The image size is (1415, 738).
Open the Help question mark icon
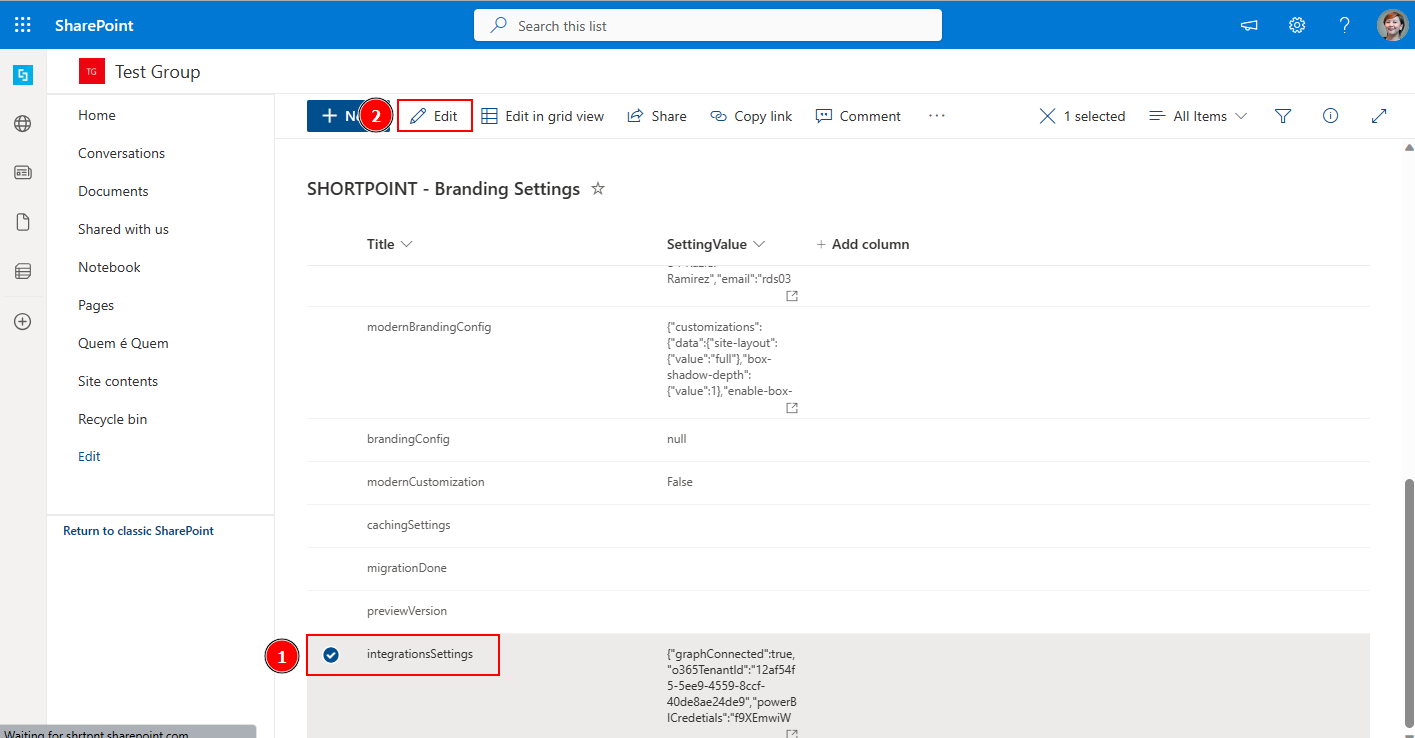[1345, 25]
